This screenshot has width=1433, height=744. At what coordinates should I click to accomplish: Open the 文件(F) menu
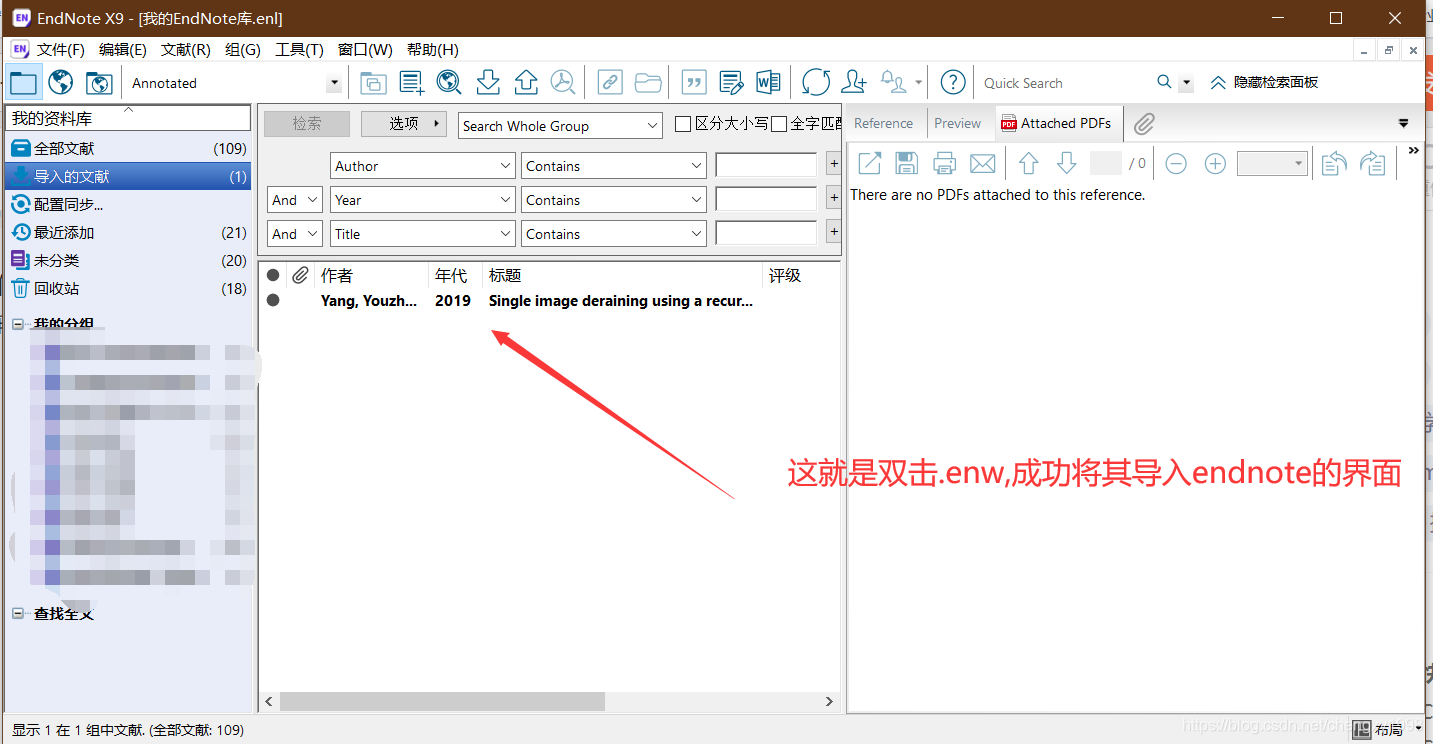click(x=60, y=49)
